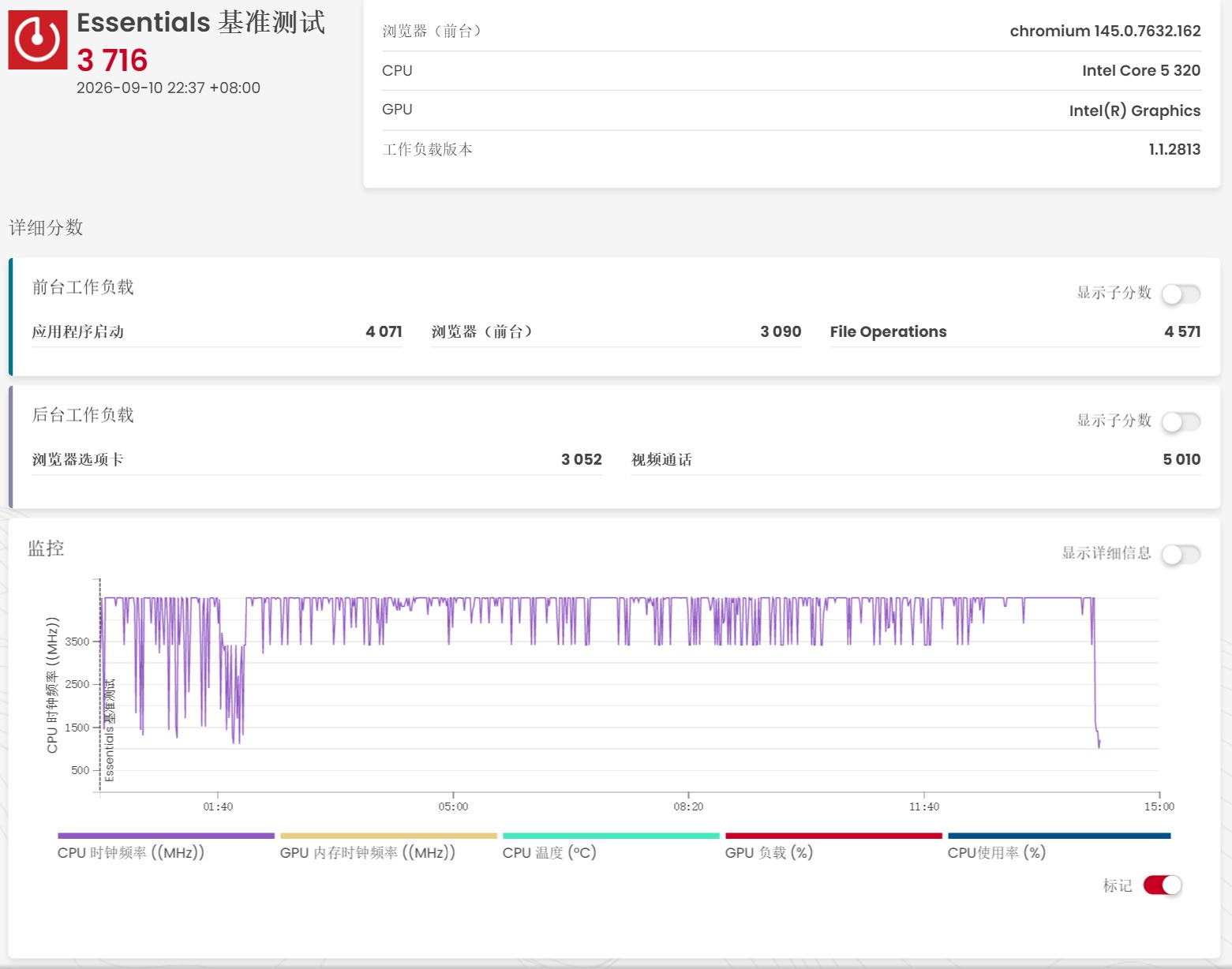Click the 应用程序启动 score 4 071
Screen dimensions: 1232x969
coord(384,331)
